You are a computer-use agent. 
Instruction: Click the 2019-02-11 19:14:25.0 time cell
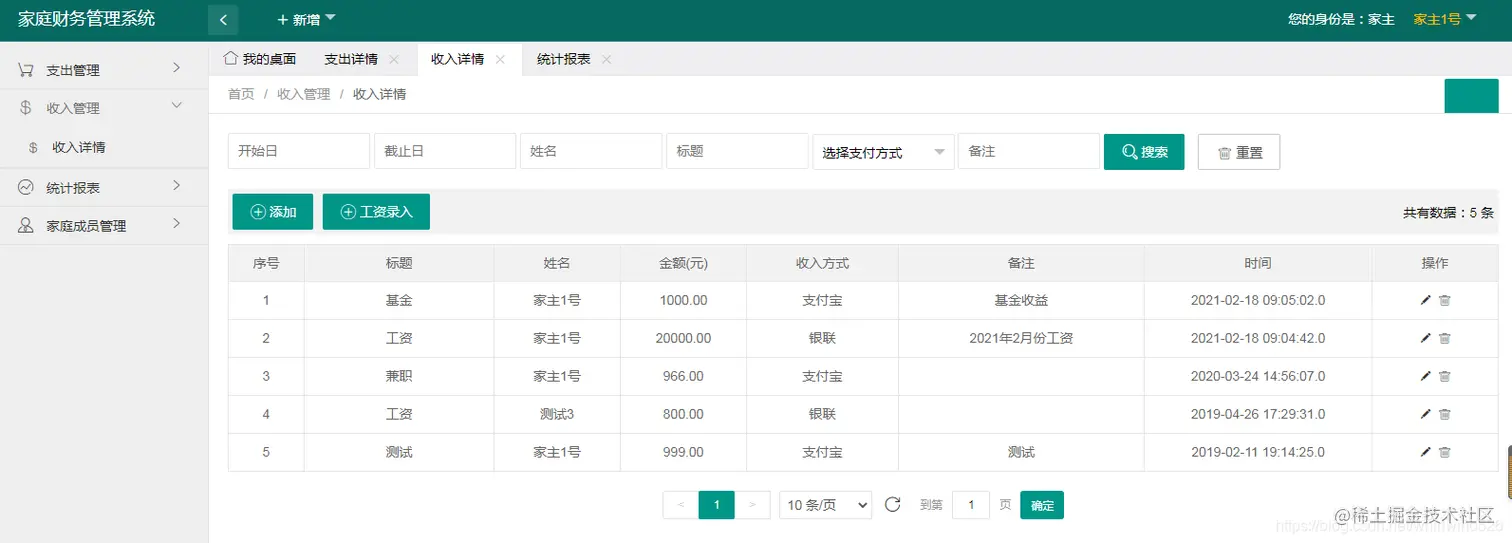pos(1258,452)
